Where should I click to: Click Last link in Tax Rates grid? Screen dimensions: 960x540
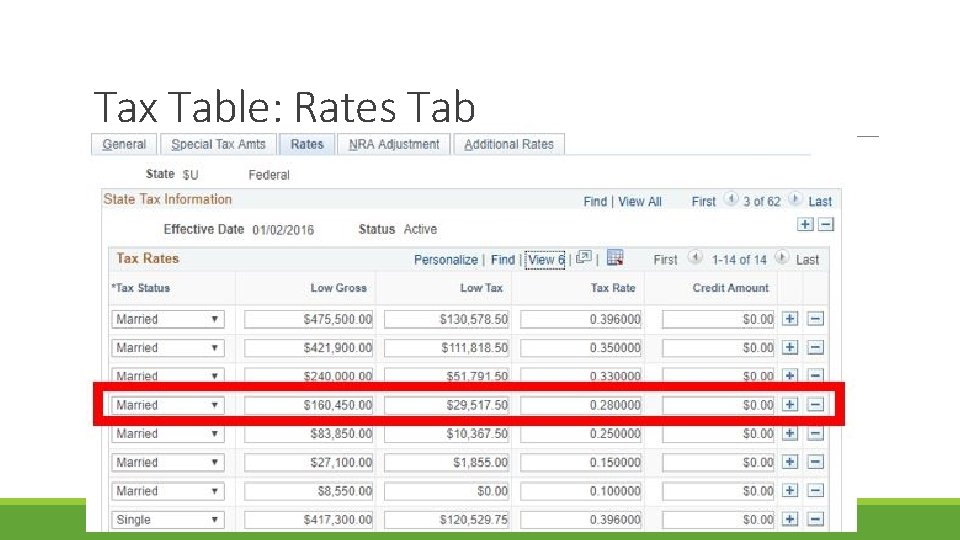coord(808,260)
